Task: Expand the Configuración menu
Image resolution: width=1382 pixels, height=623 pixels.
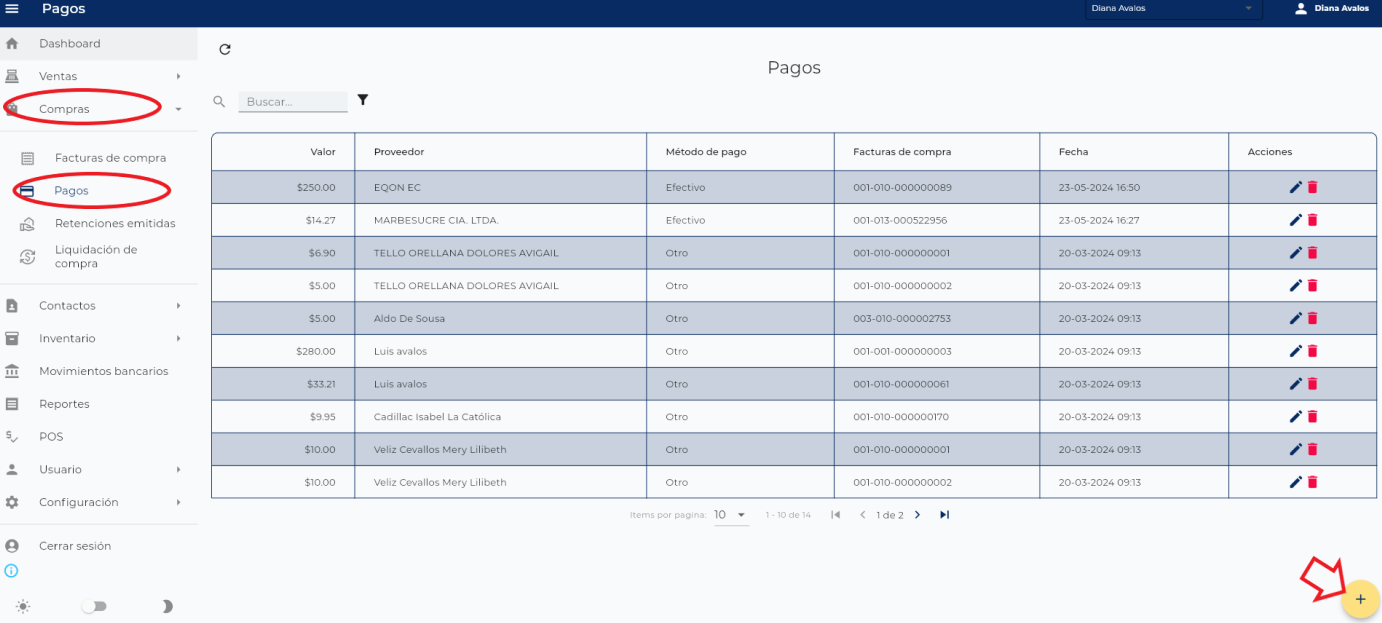Action: pyautogui.click(x=99, y=502)
